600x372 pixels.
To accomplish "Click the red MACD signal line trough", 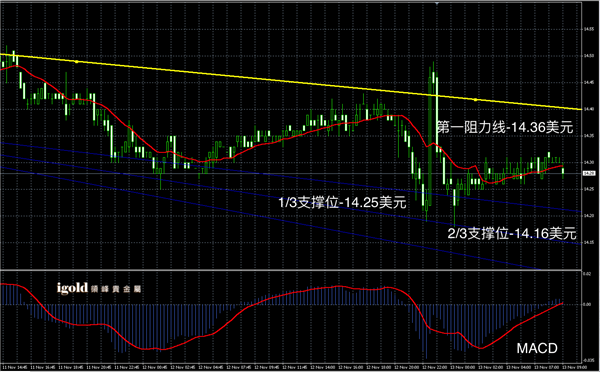I will click(481, 348).
